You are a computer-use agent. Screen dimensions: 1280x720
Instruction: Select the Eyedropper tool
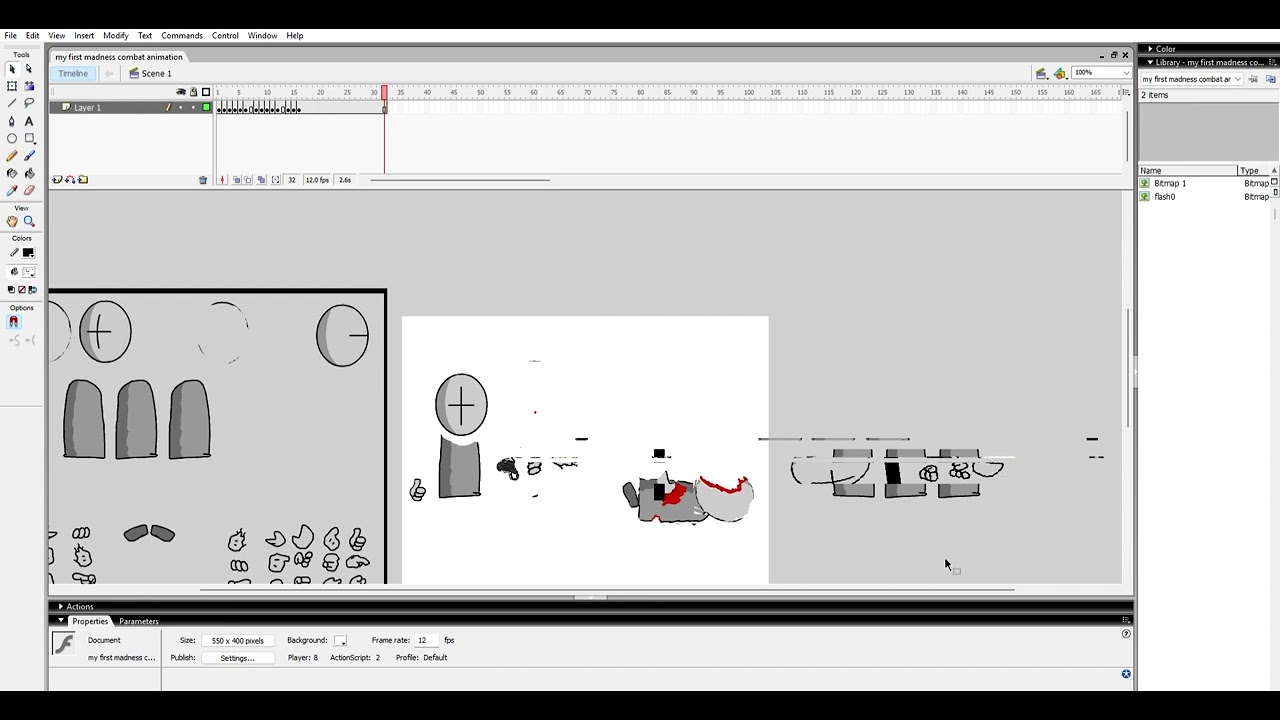pos(12,190)
